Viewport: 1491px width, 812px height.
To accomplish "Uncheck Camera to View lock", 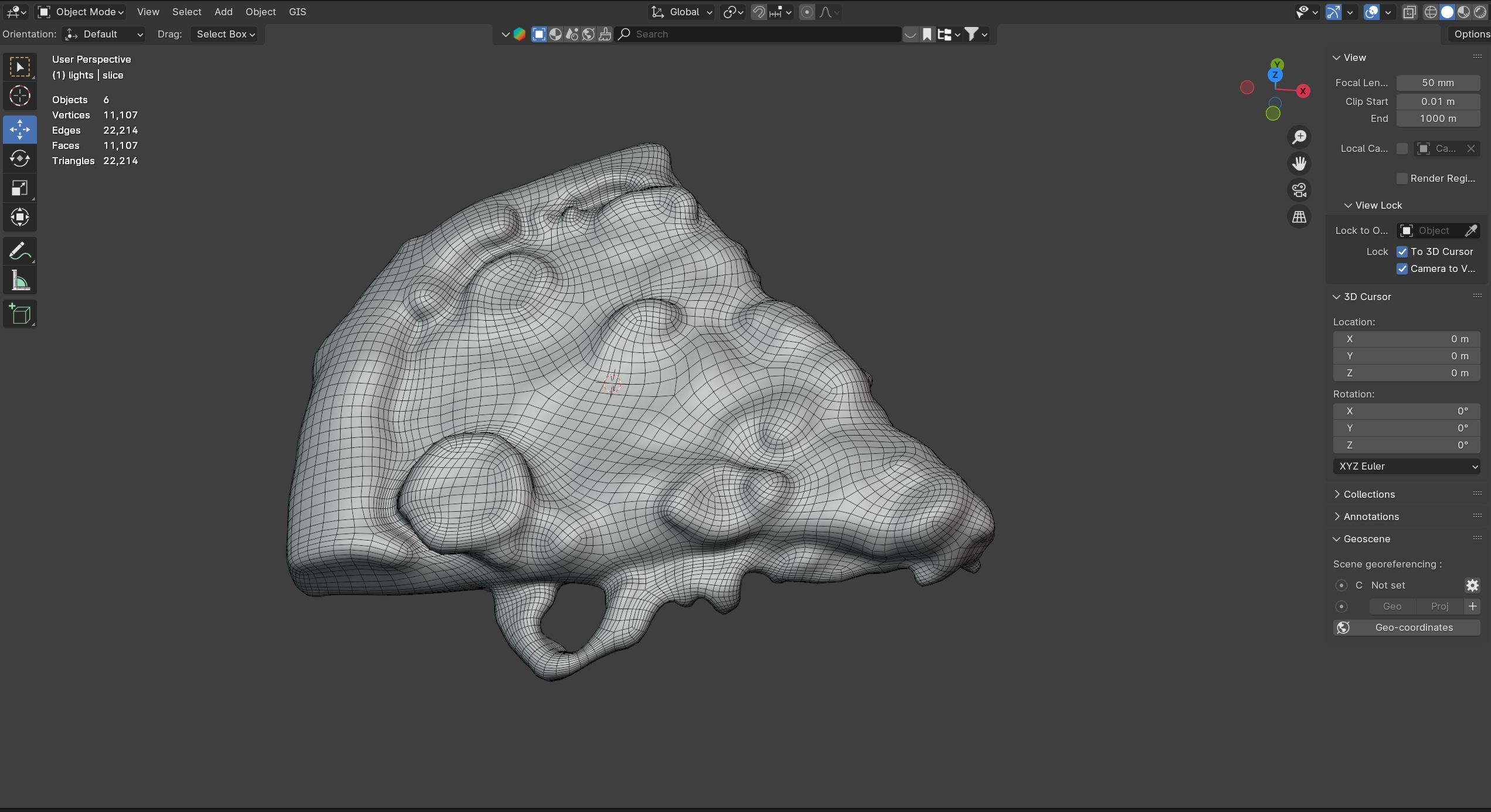I will click(1402, 269).
